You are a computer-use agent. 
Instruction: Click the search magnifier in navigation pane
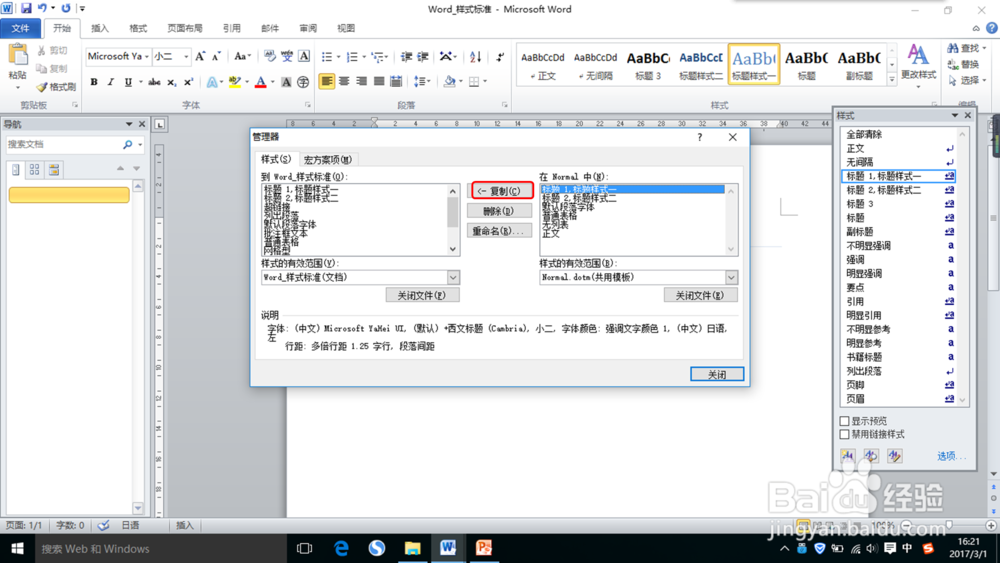128,145
